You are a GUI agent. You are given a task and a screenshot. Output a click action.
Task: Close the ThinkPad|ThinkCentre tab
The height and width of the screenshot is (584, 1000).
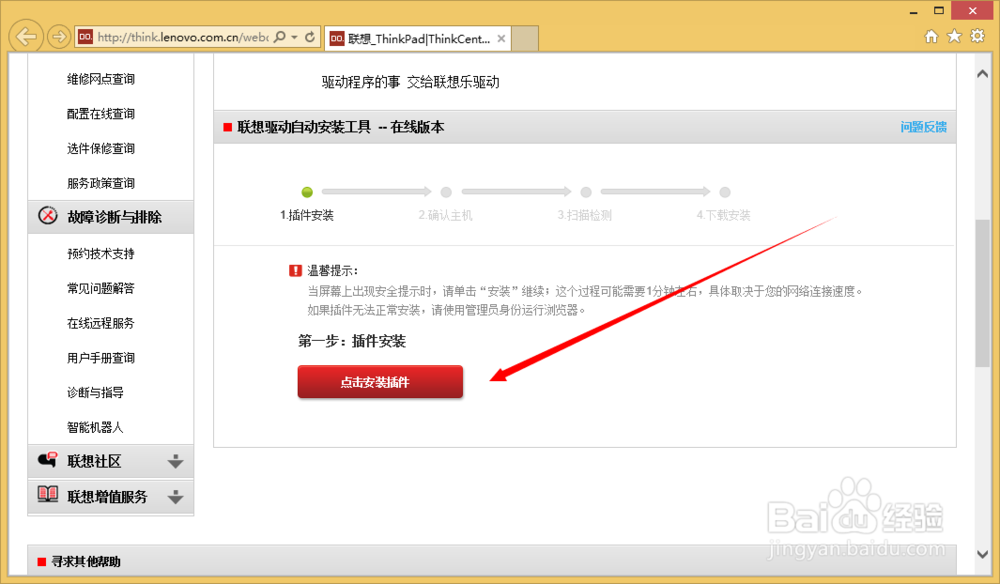[501, 39]
